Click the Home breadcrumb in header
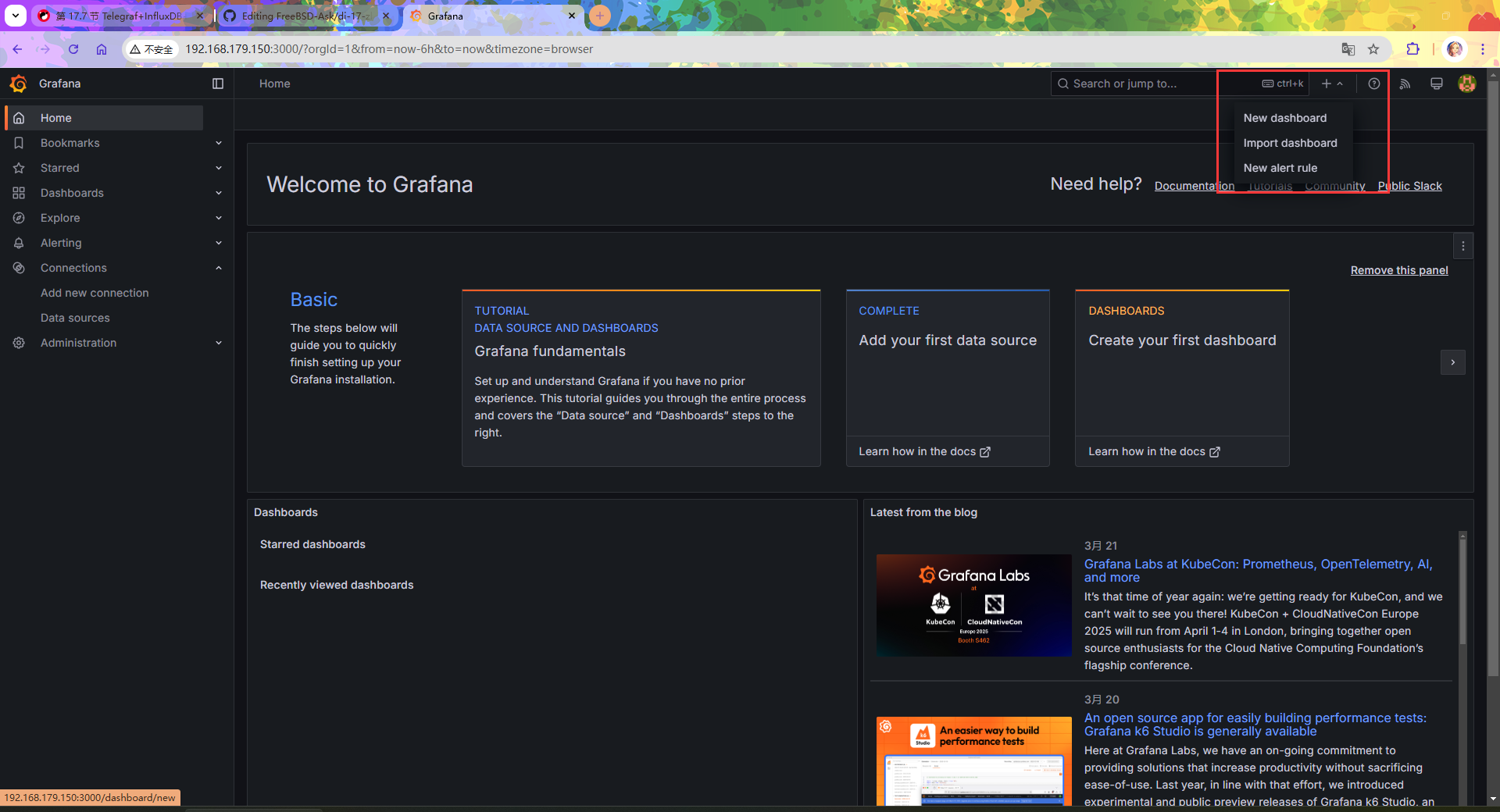The width and height of the screenshot is (1500, 812). click(x=274, y=84)
